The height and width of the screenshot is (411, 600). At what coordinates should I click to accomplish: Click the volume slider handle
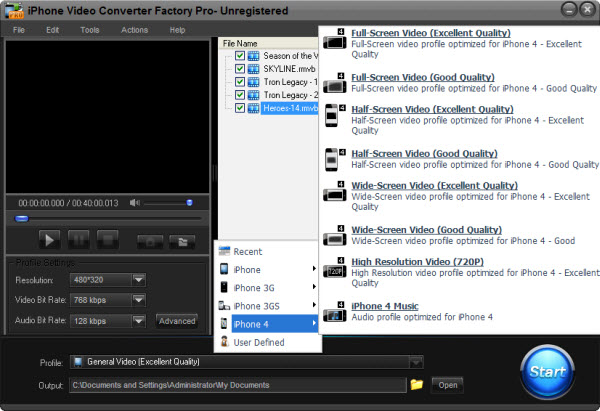coord(189,202)
